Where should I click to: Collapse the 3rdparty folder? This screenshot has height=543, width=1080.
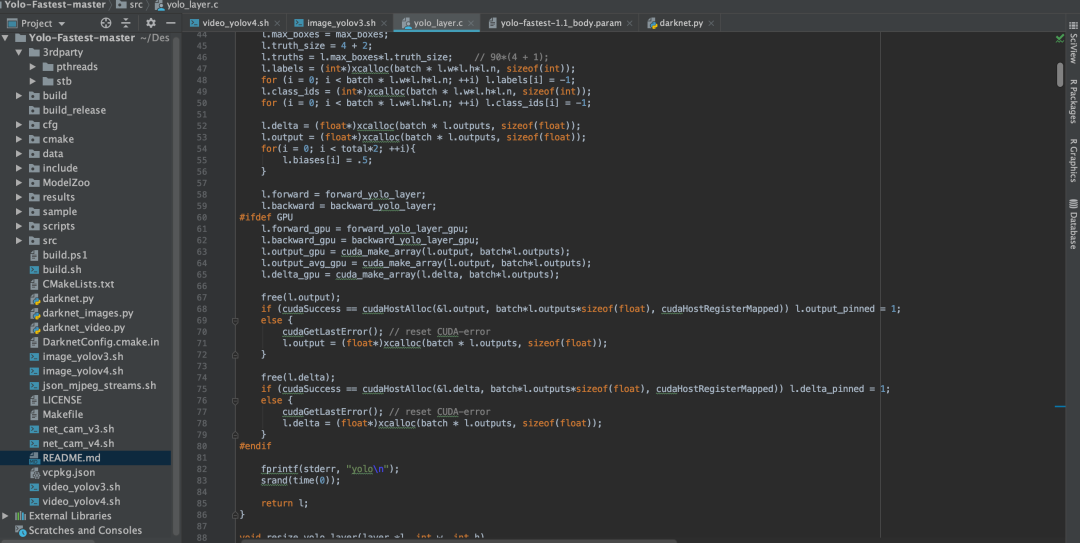pos(19,52)
